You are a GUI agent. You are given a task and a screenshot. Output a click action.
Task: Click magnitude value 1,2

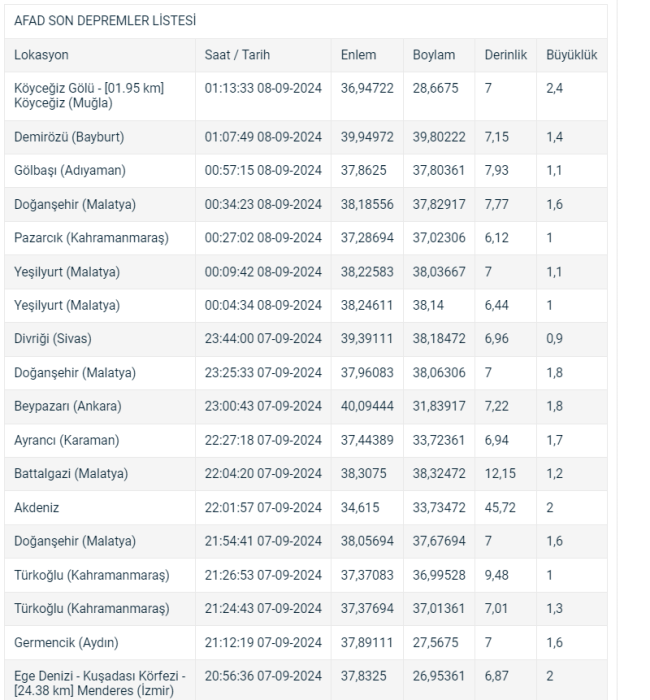(554, 473)
